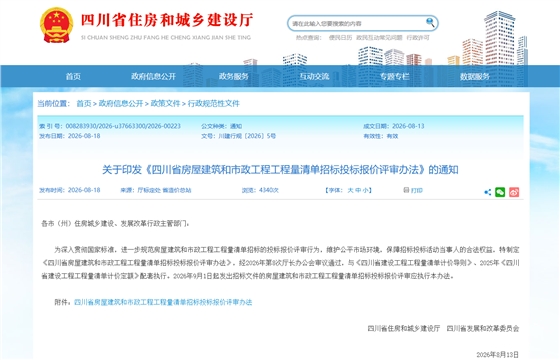This screenshot has height=360, width=560.
Task: Set font size to 大
Action: [350, 190]
